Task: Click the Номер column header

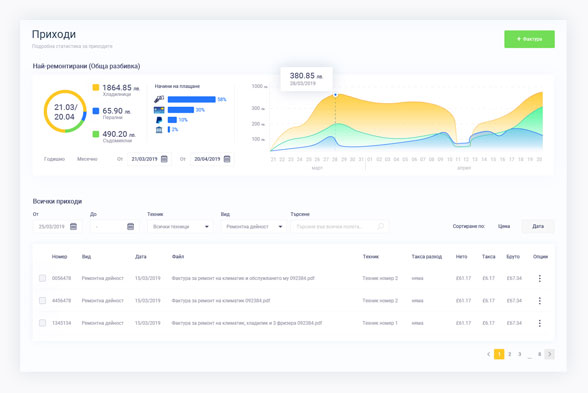Action: pyautogui.click(x=59, y=256)
